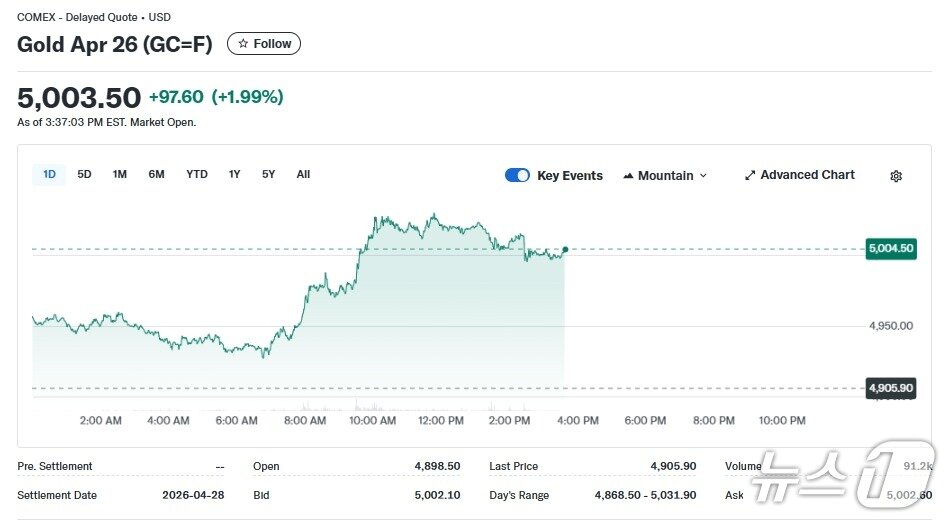Click the green endpoint dot on chart
This screenshot has height=522, width=949.
[565, 249]
